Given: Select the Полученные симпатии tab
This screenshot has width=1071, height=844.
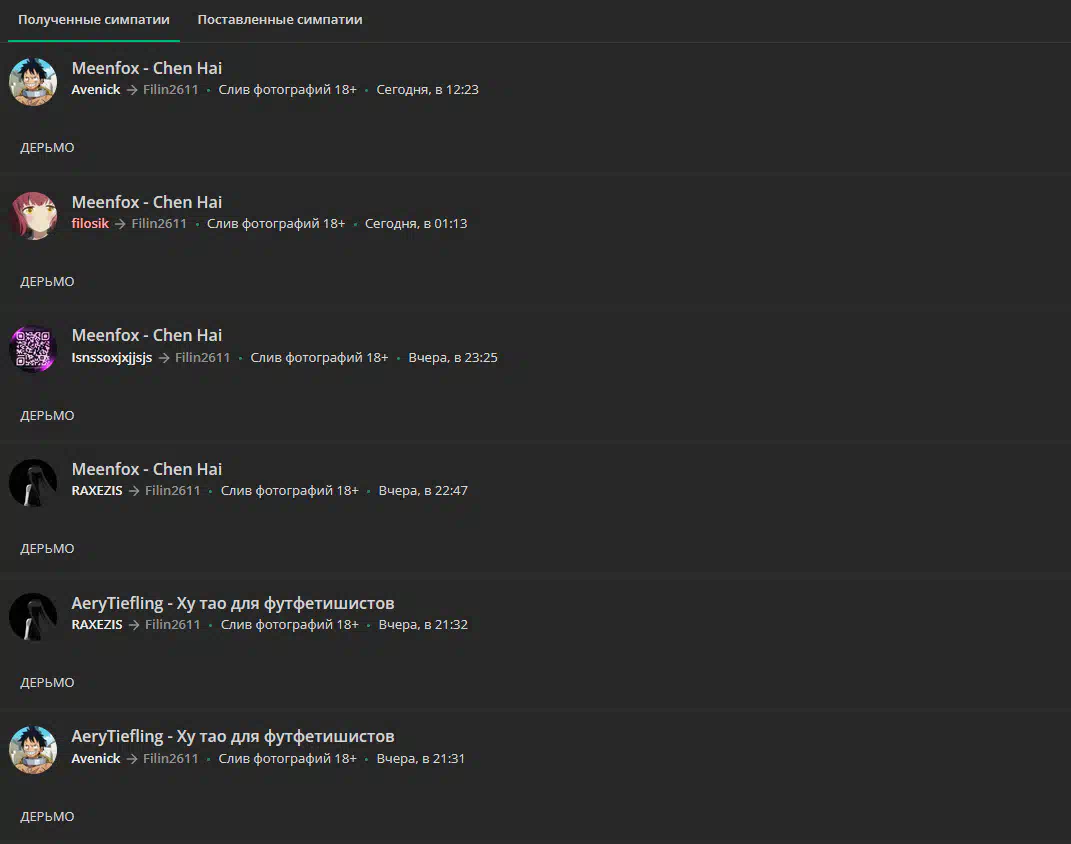Looking at the screenshot, I should tap(94, 20).
